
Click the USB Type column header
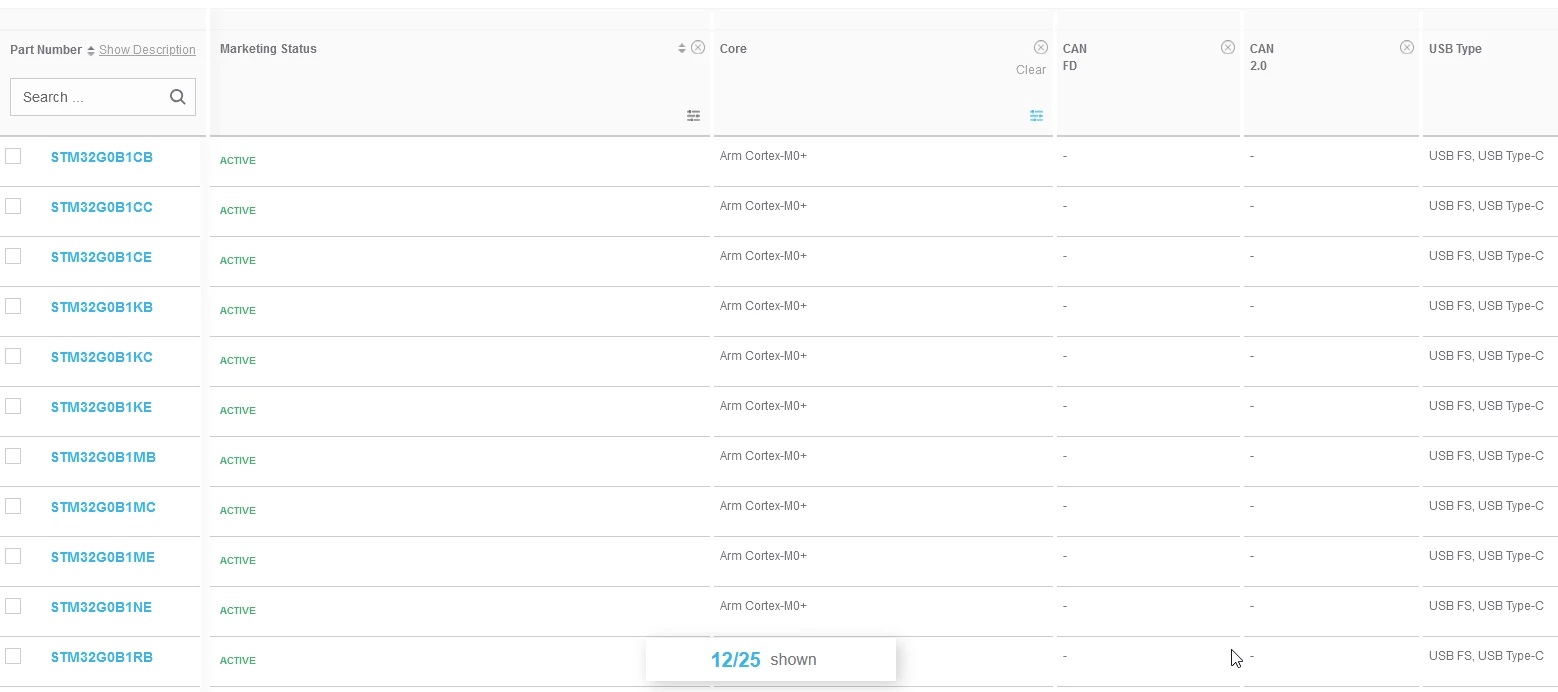[x=1455, y=49]
